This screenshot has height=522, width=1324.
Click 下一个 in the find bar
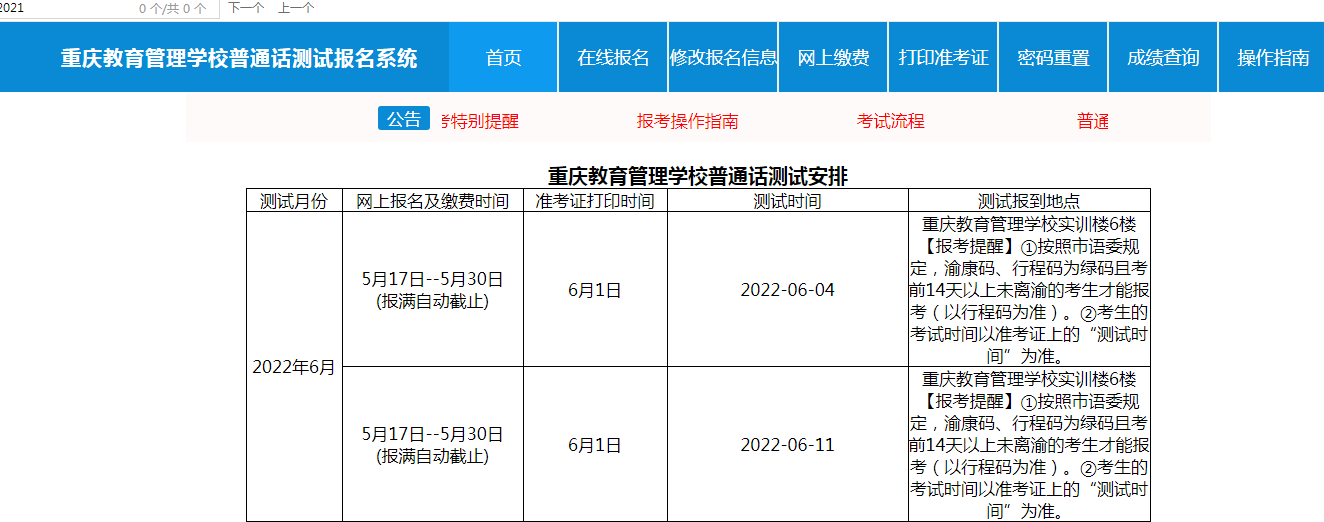(x=246, y=8)
